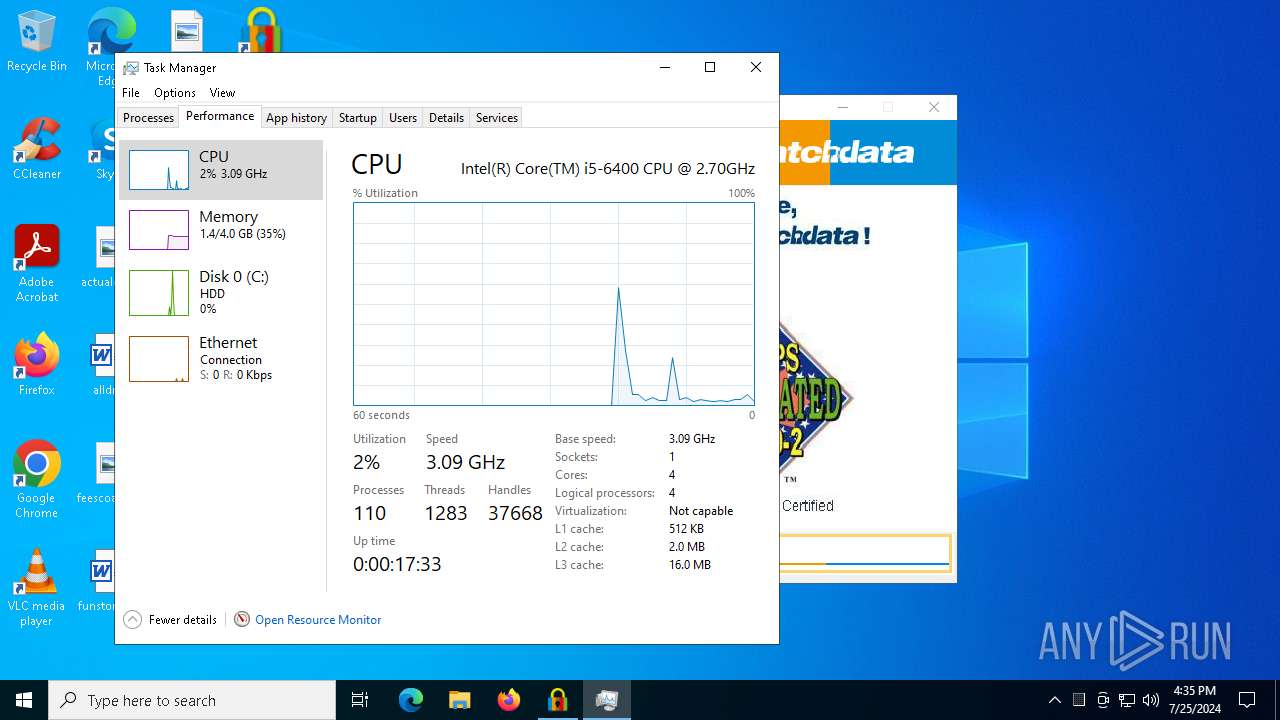The height and width of the screenshot is (720, 1280).
Task: Switch to the Services tab
Action: tap(497, 118)
